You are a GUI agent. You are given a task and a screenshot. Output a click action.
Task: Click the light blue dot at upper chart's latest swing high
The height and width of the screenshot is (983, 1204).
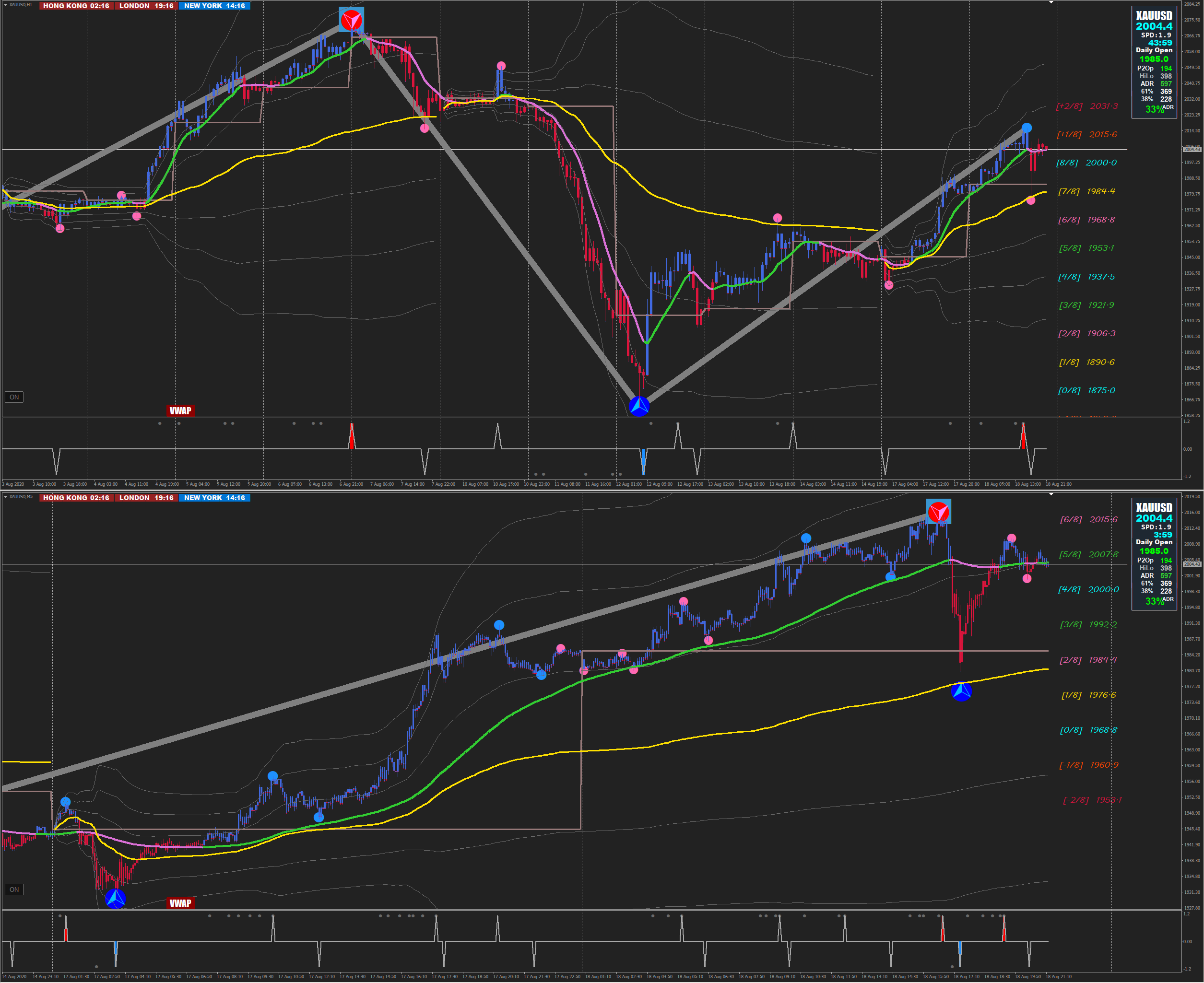point(1026,128)
